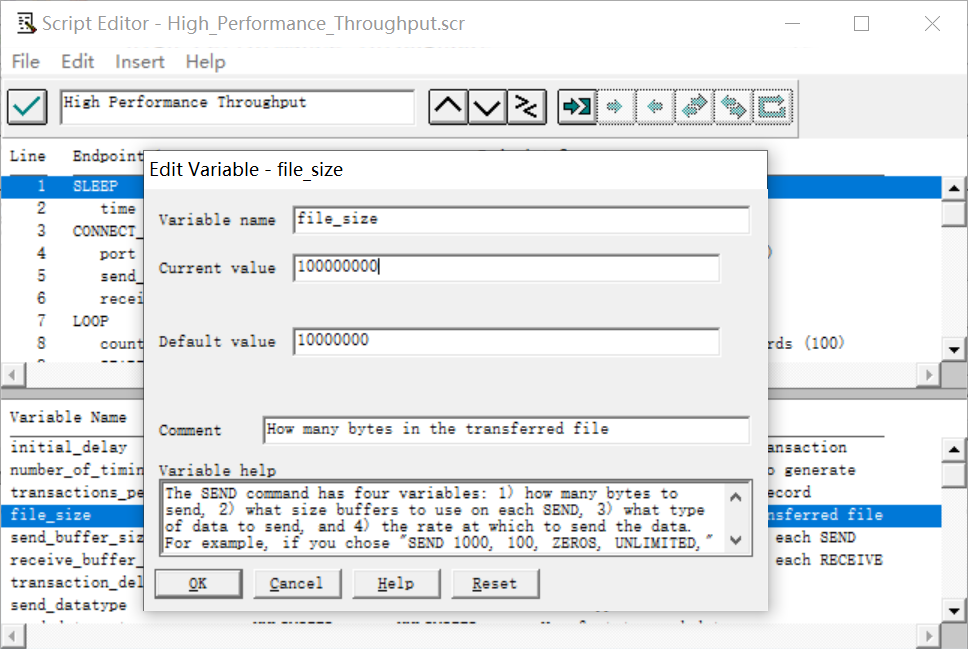Click the Line column header
Viewport: 968px width, 649px height.
click(x=28, y=156)
